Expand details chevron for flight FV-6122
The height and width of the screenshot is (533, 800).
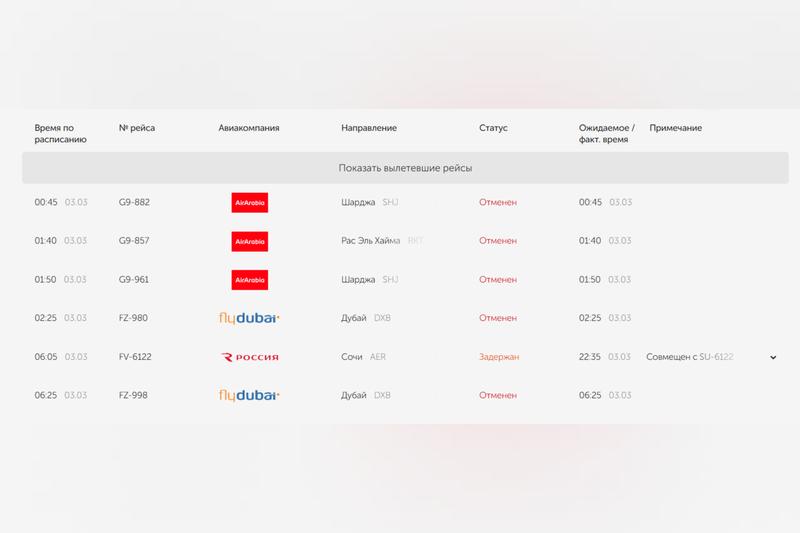(773, 357)
